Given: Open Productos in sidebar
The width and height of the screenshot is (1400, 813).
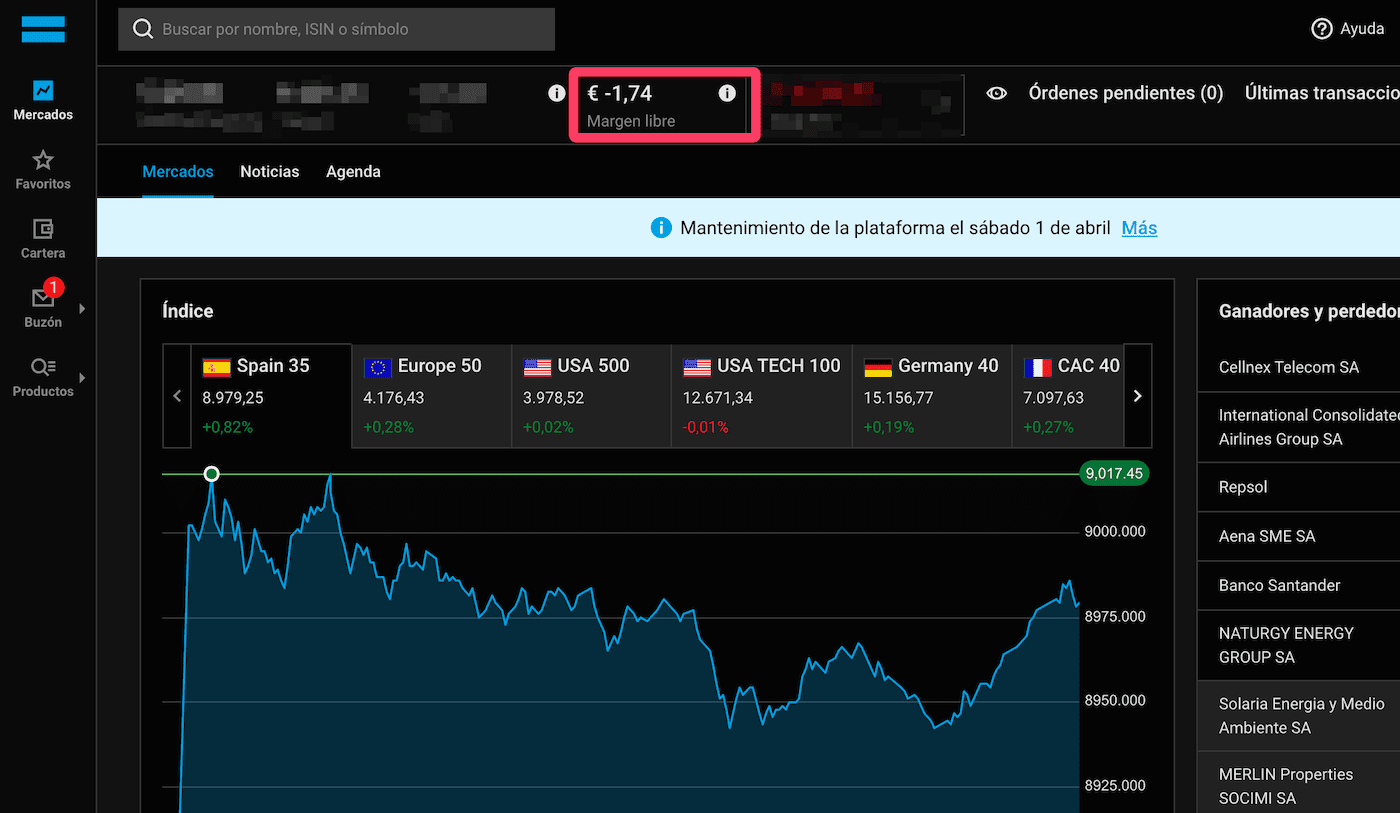Looking at the screenshot, I should coord(43,377).
